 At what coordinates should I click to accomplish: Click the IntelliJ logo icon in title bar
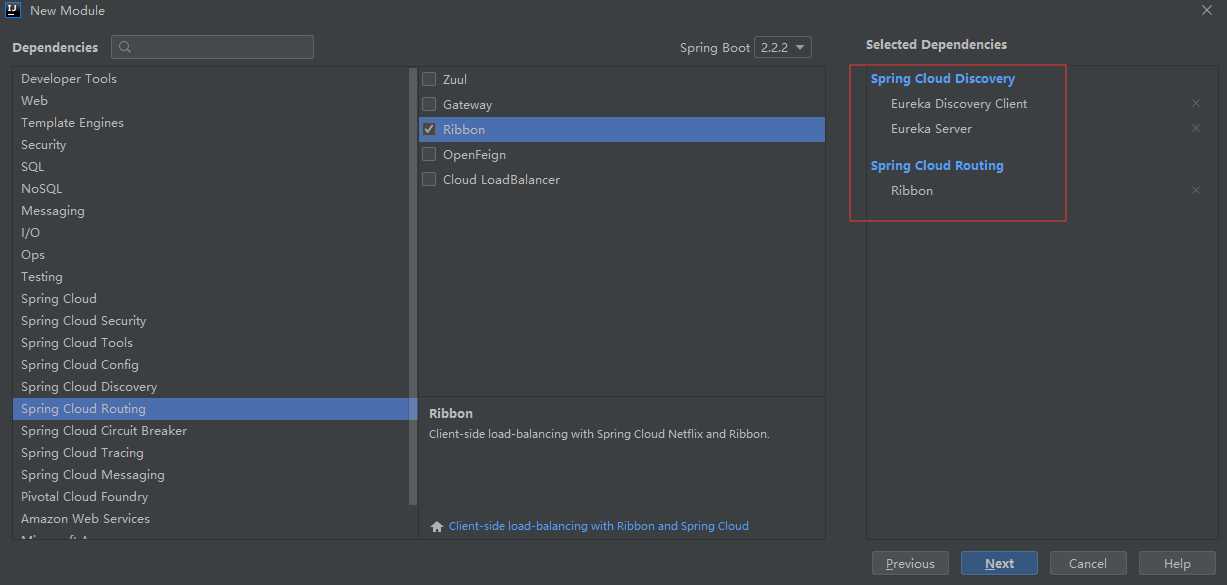coord(14,11)
